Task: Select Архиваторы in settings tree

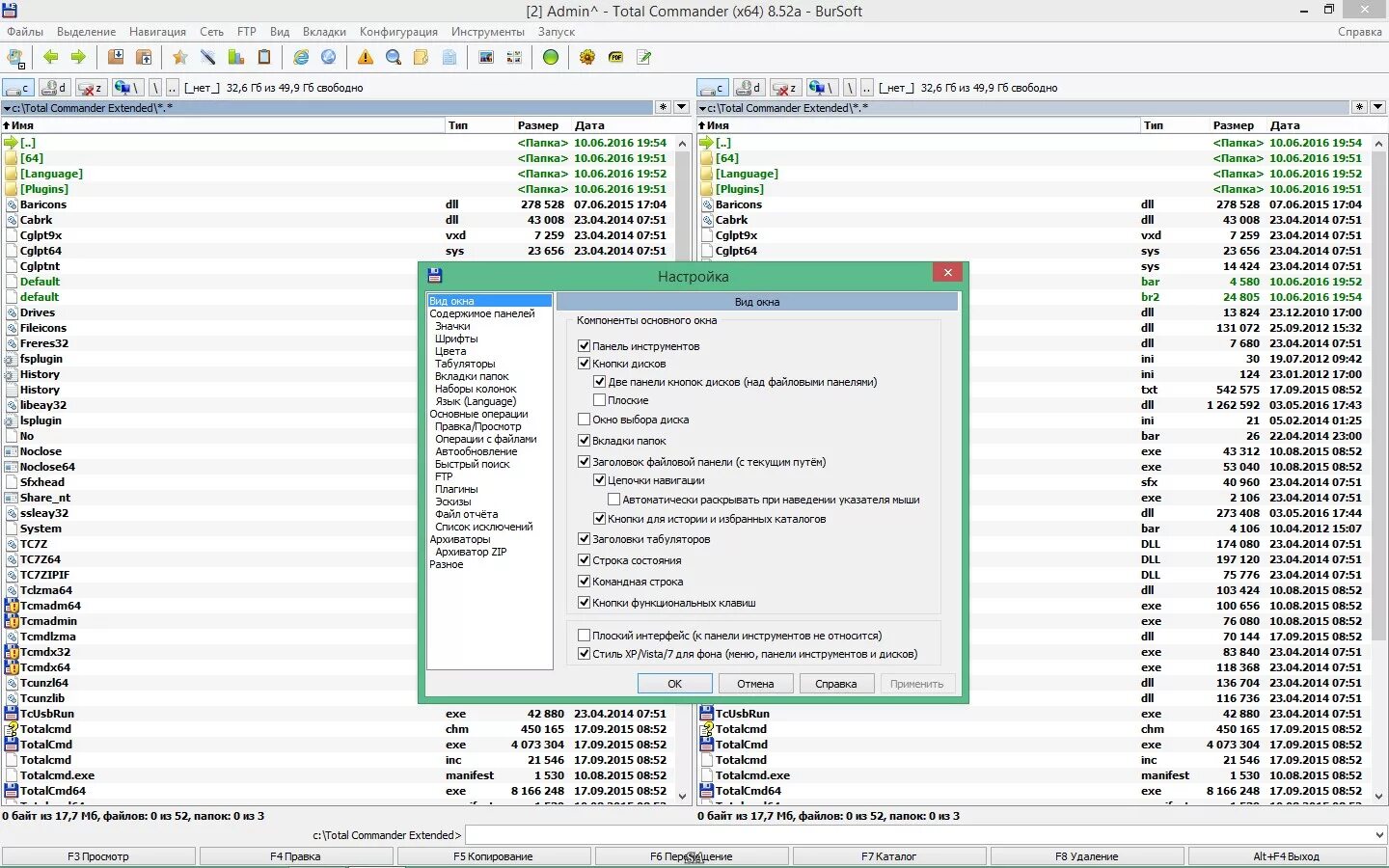Action: click(x=460, y=539)
